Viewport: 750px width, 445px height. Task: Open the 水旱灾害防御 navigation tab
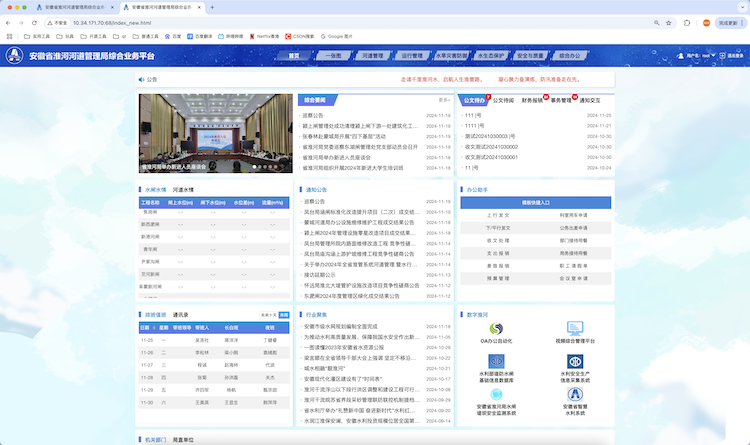[452, 56]
